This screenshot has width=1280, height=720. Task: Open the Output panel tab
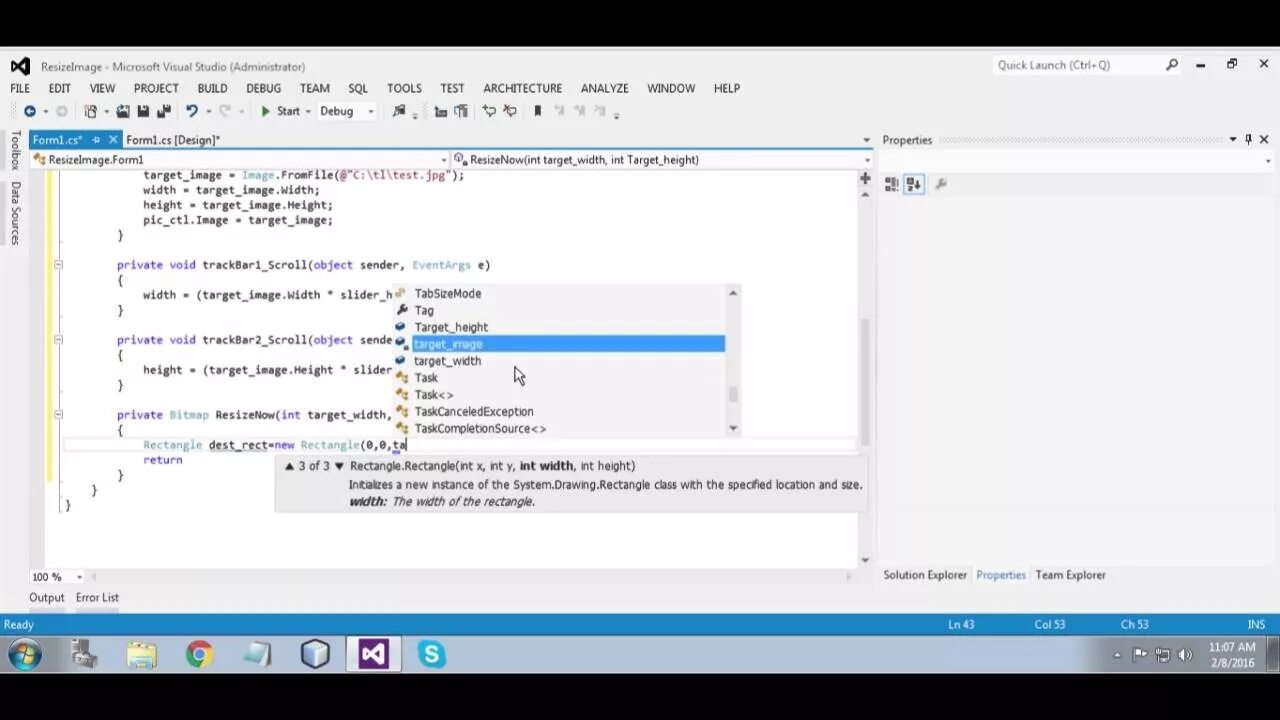46,598
